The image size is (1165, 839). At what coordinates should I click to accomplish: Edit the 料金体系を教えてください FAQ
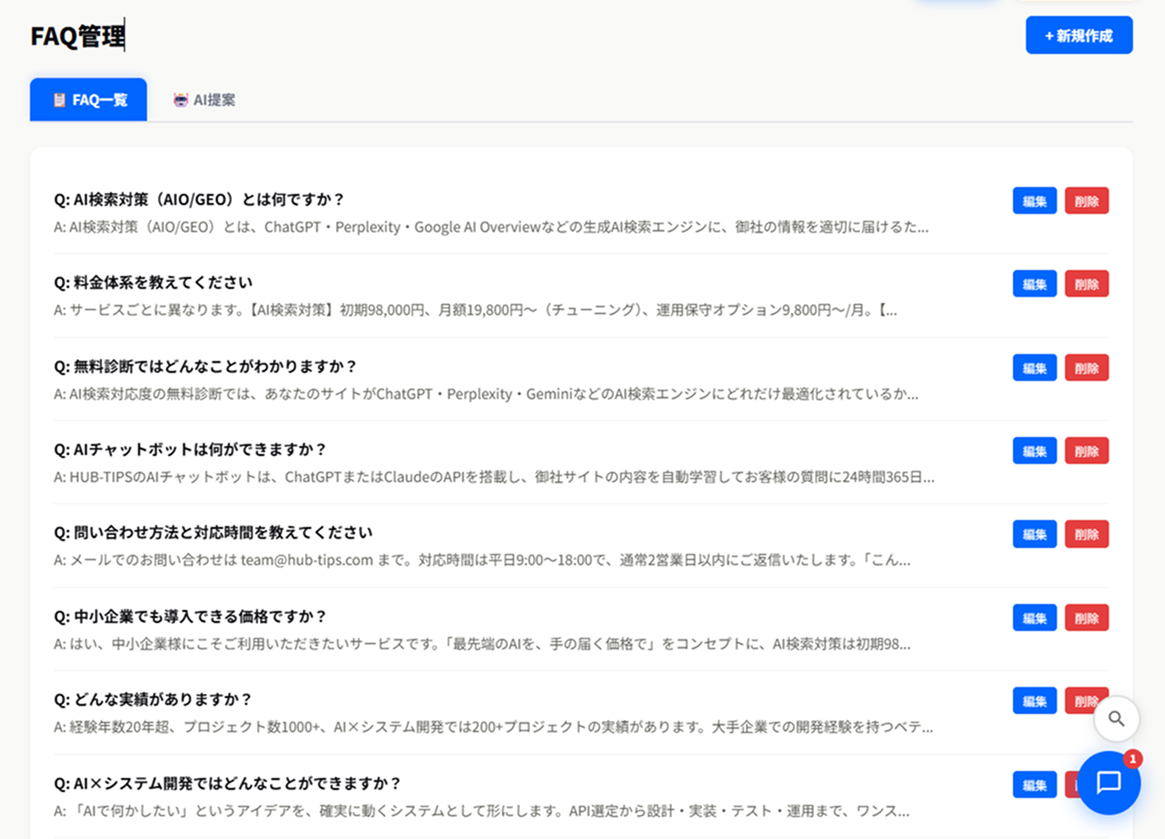tap(1034, 284)
